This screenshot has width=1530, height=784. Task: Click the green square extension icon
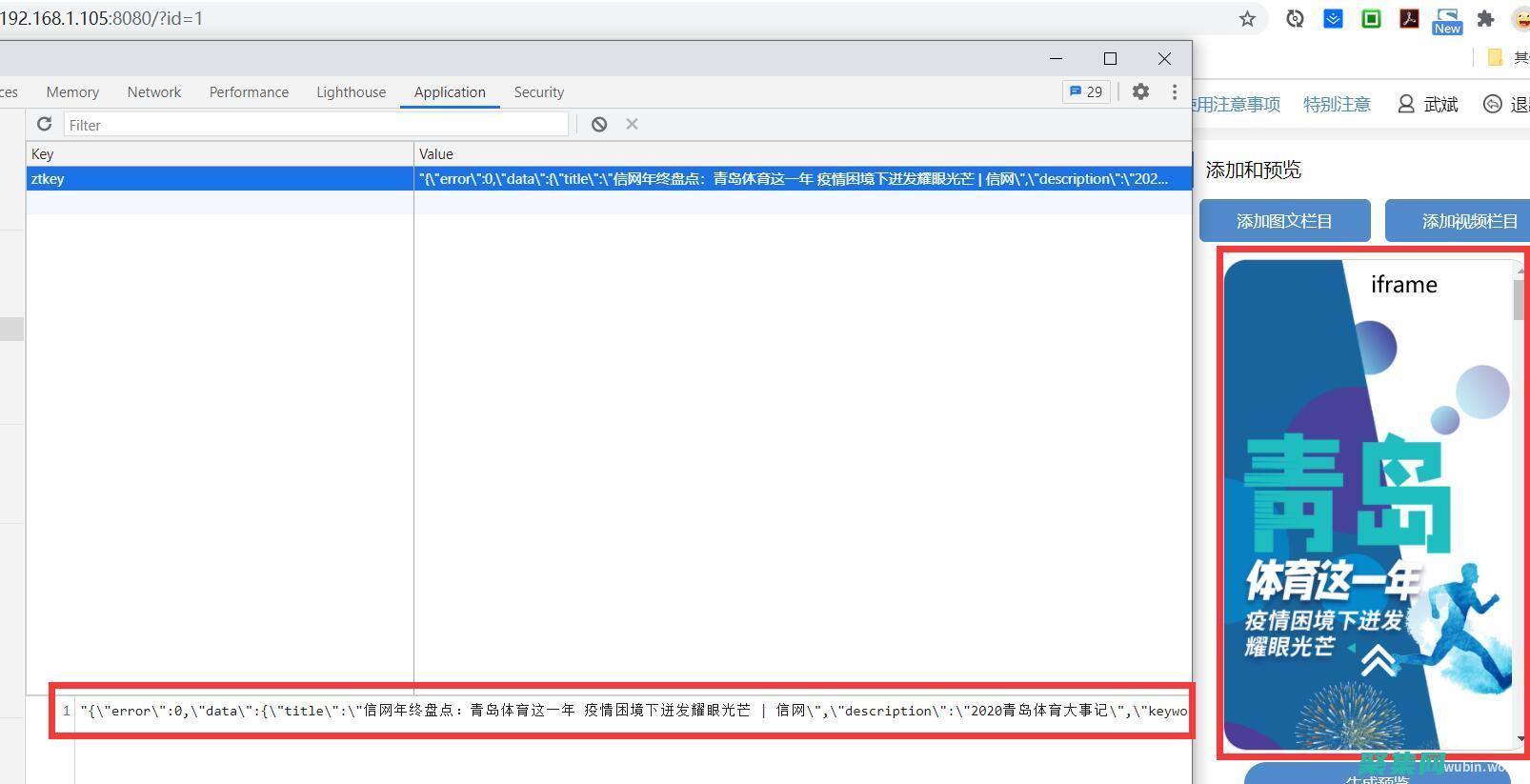[1371, 19]
